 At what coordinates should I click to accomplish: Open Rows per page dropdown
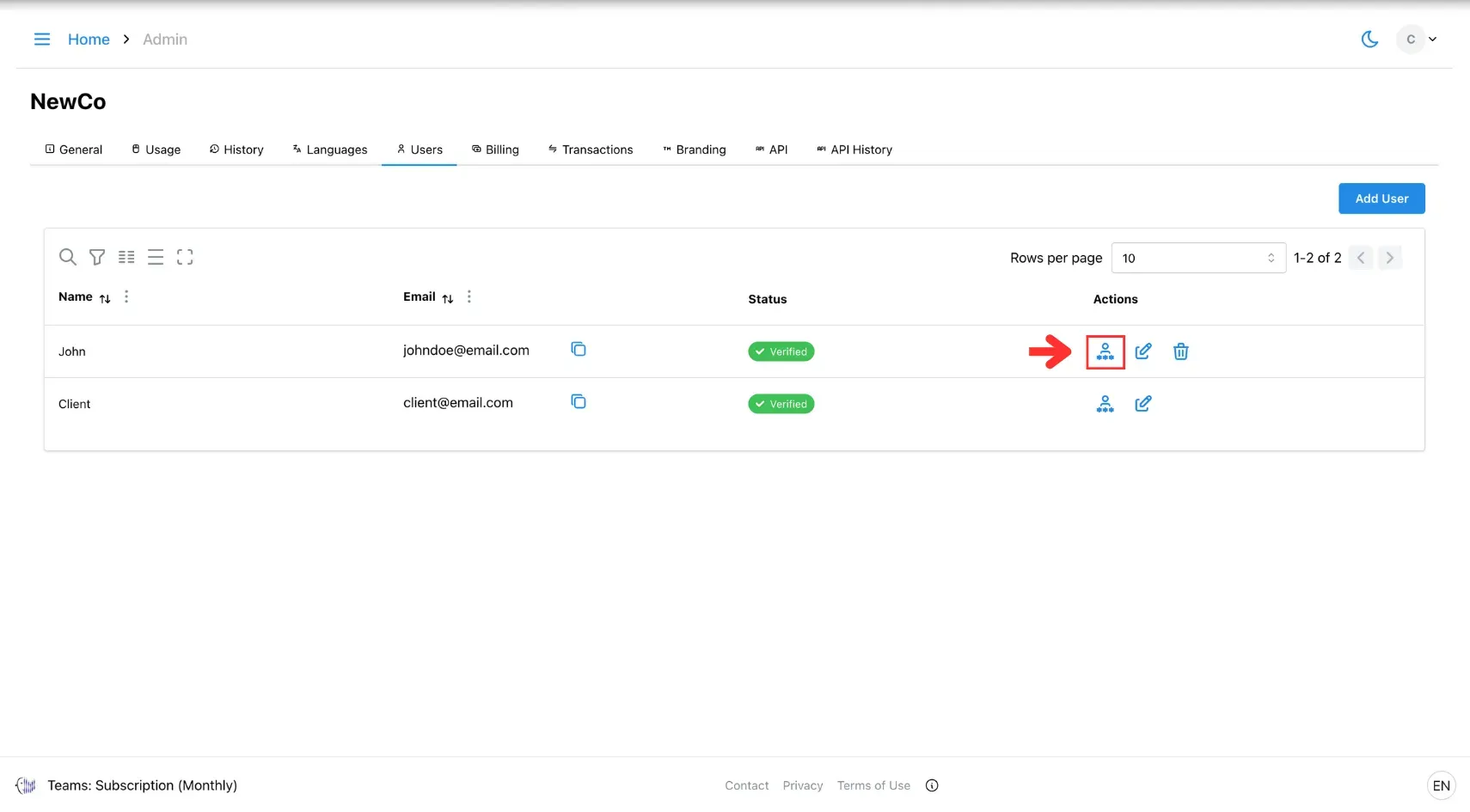(1198, 258)
